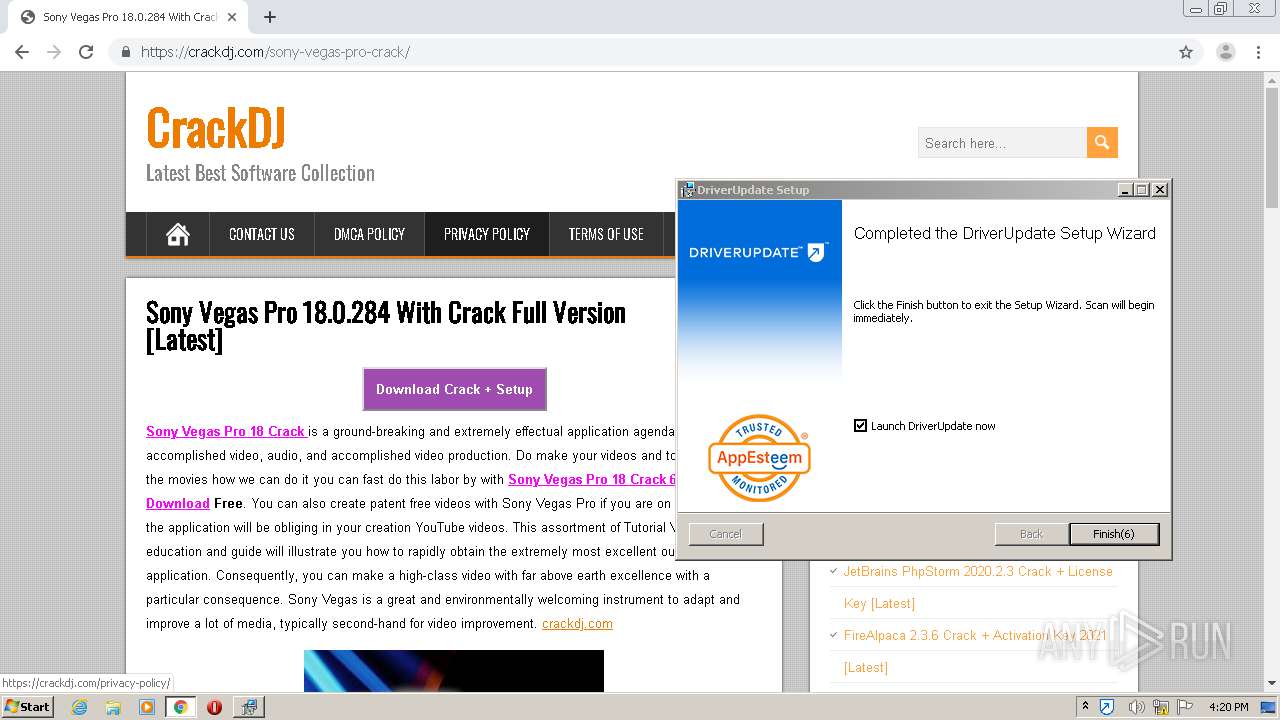Click the 4:20 PM system clock
Viewport: 1280px width, 720px height.
tap(1228, 707)
